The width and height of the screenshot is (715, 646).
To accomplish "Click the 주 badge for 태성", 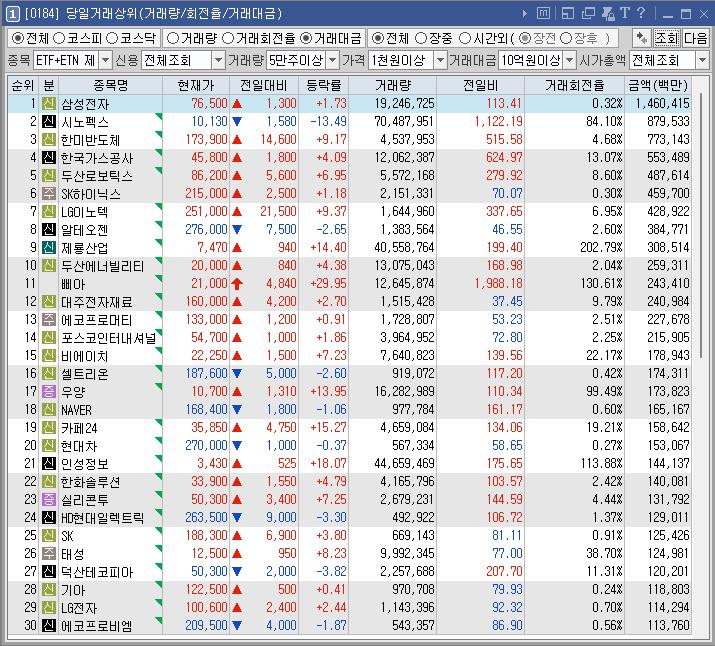I will (49, 553).
